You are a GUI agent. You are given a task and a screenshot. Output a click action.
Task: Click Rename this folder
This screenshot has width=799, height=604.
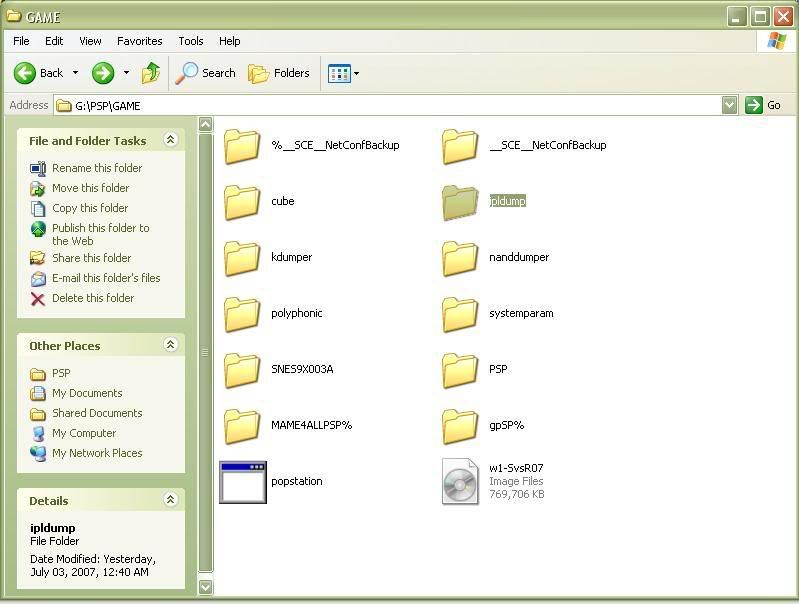(97, 168)
